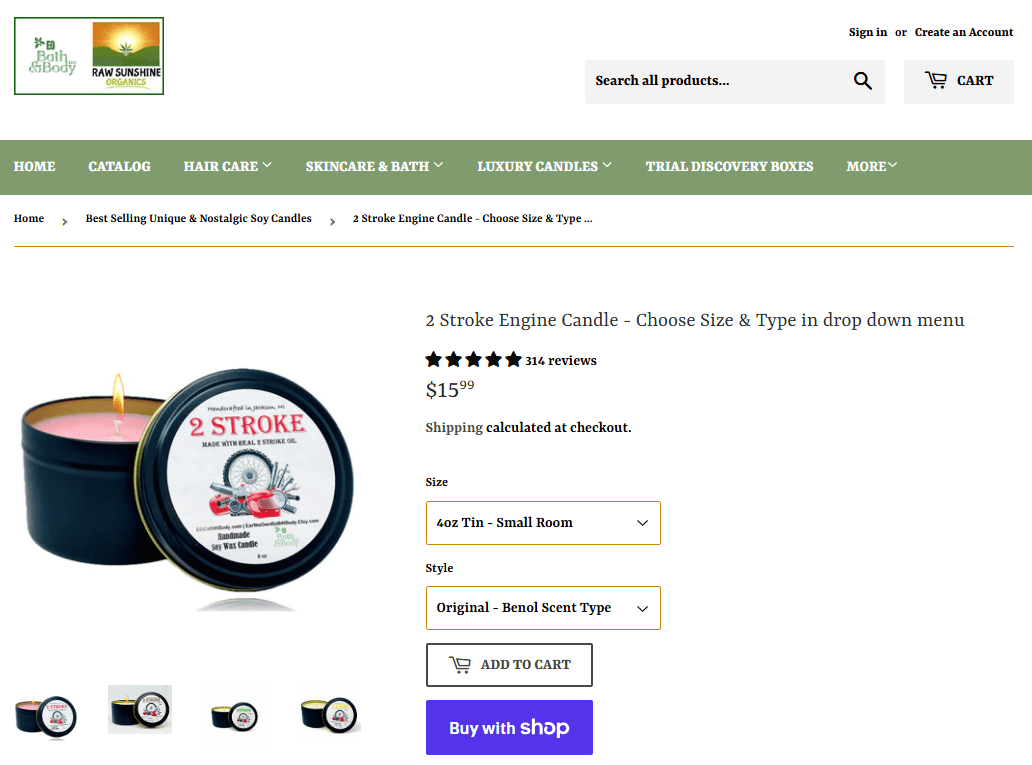Expand the Skincare & Bath menu
The height and width of the screenshot is (765, 1032).
[374, 167]
